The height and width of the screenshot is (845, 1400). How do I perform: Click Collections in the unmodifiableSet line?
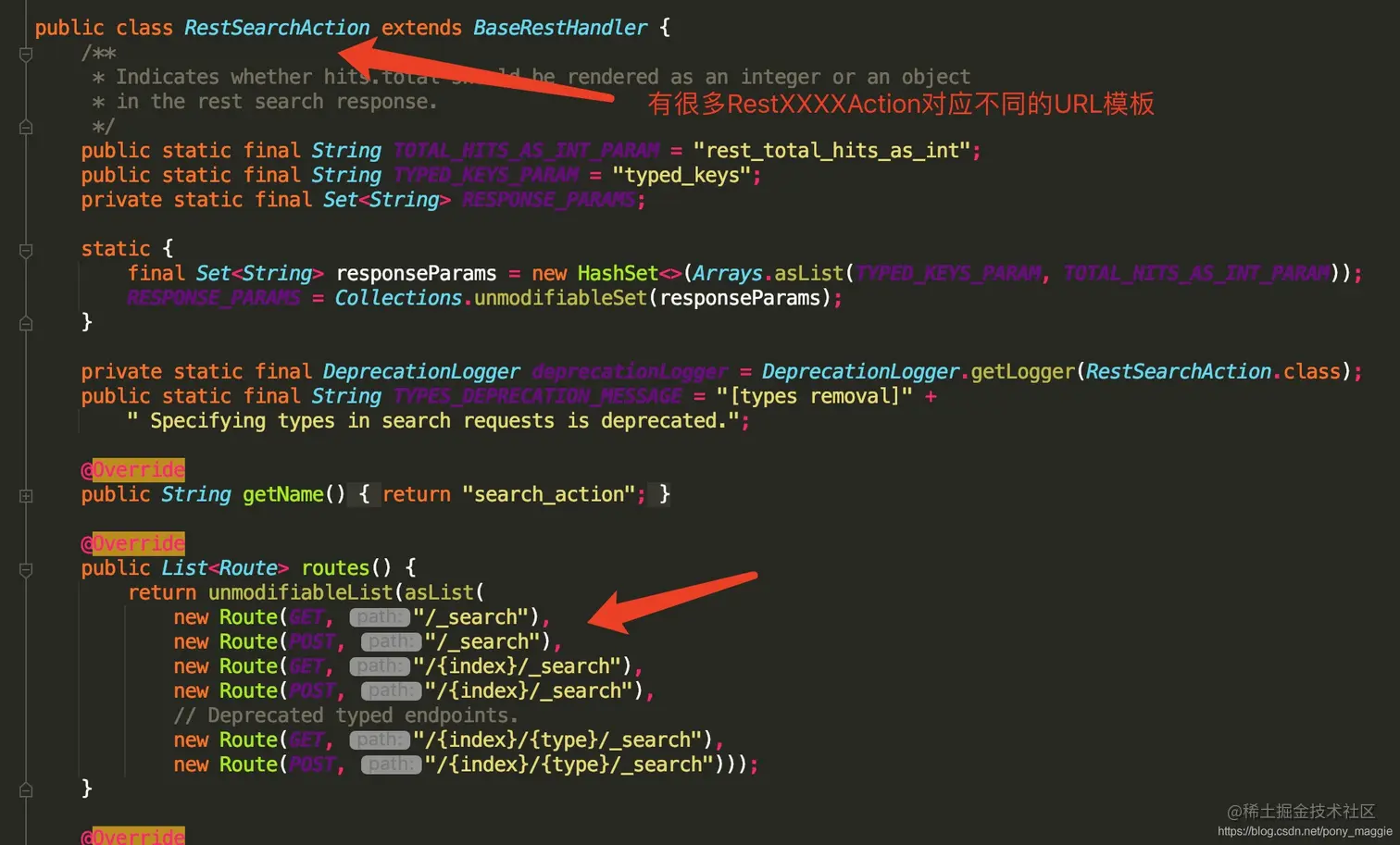coord(398,298)
